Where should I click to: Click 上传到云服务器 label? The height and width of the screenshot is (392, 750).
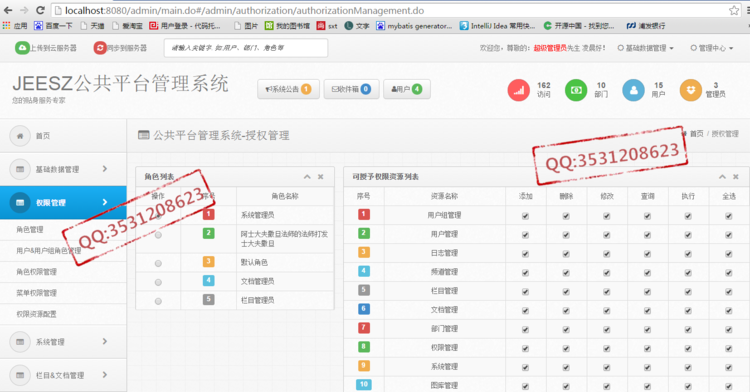[x=54, y=48]
